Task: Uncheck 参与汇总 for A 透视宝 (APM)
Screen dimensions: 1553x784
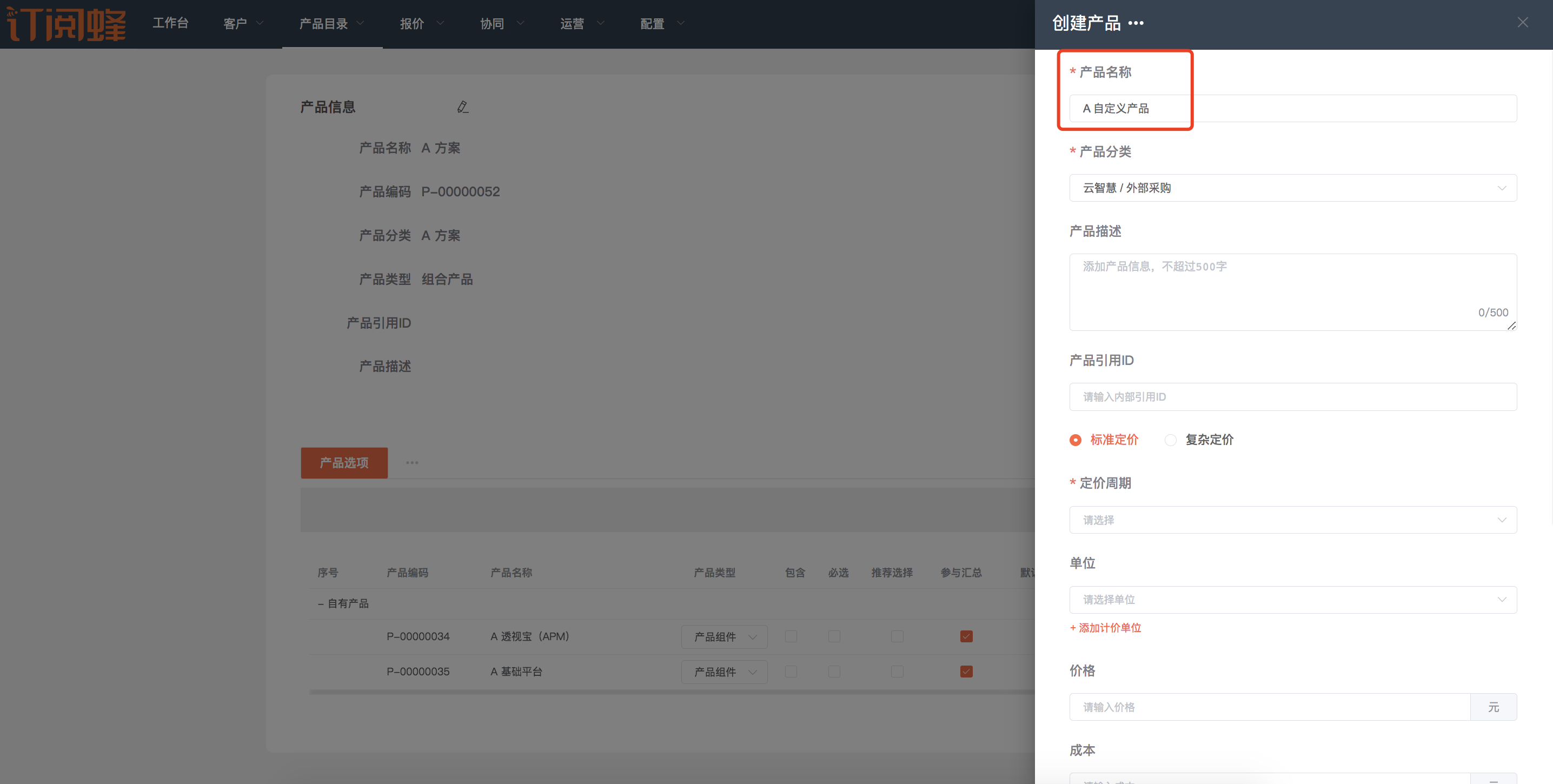Action: (966, 636)
